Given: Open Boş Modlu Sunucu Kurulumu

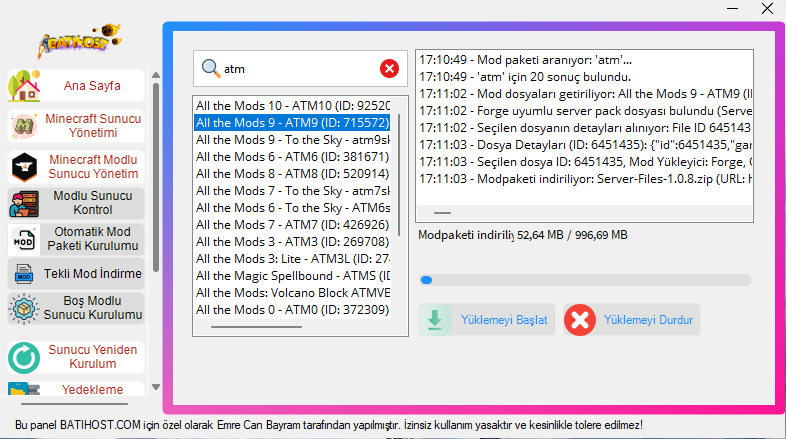Looking at the screenshot, I should tap(76, 308).
